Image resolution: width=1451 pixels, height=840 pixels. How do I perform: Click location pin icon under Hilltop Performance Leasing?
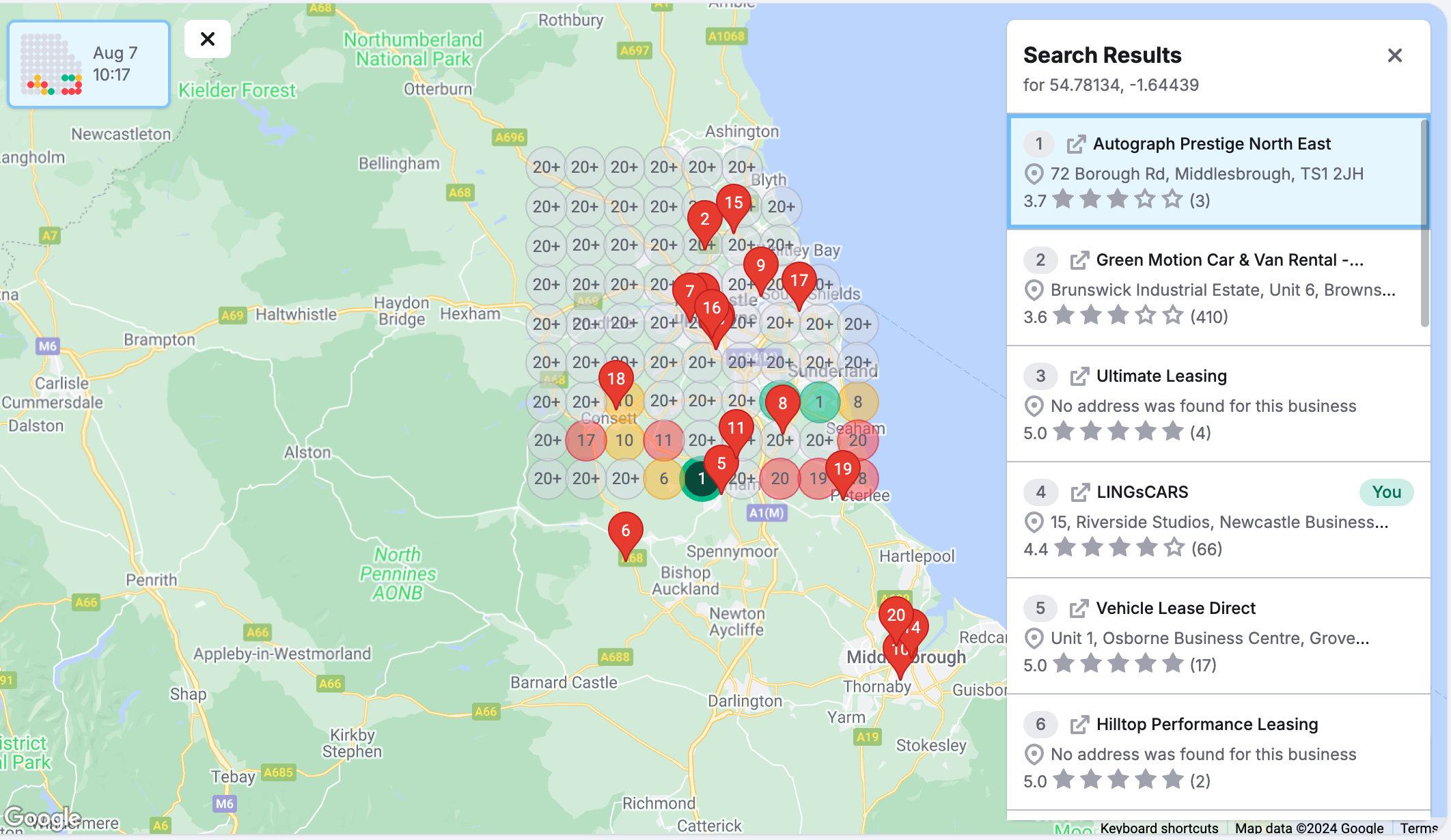[1034, 755]
